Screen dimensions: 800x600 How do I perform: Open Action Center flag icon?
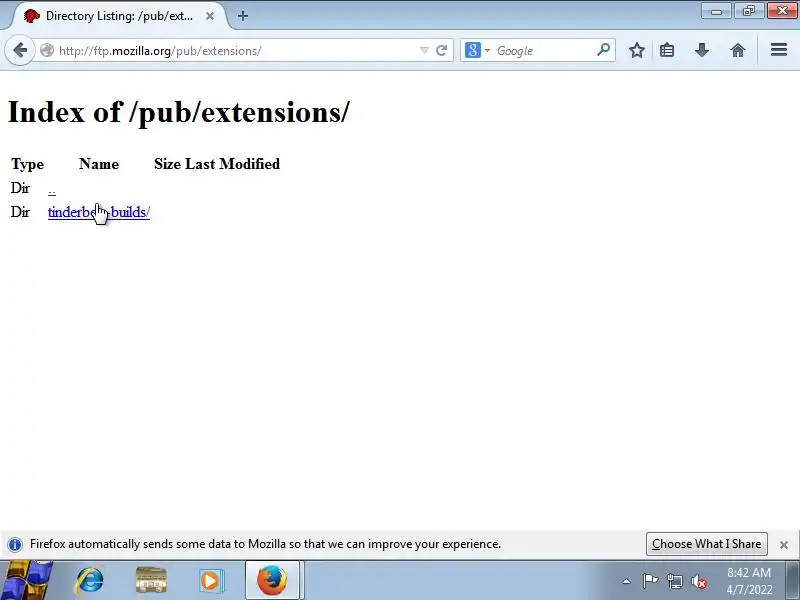coord(650,581)
